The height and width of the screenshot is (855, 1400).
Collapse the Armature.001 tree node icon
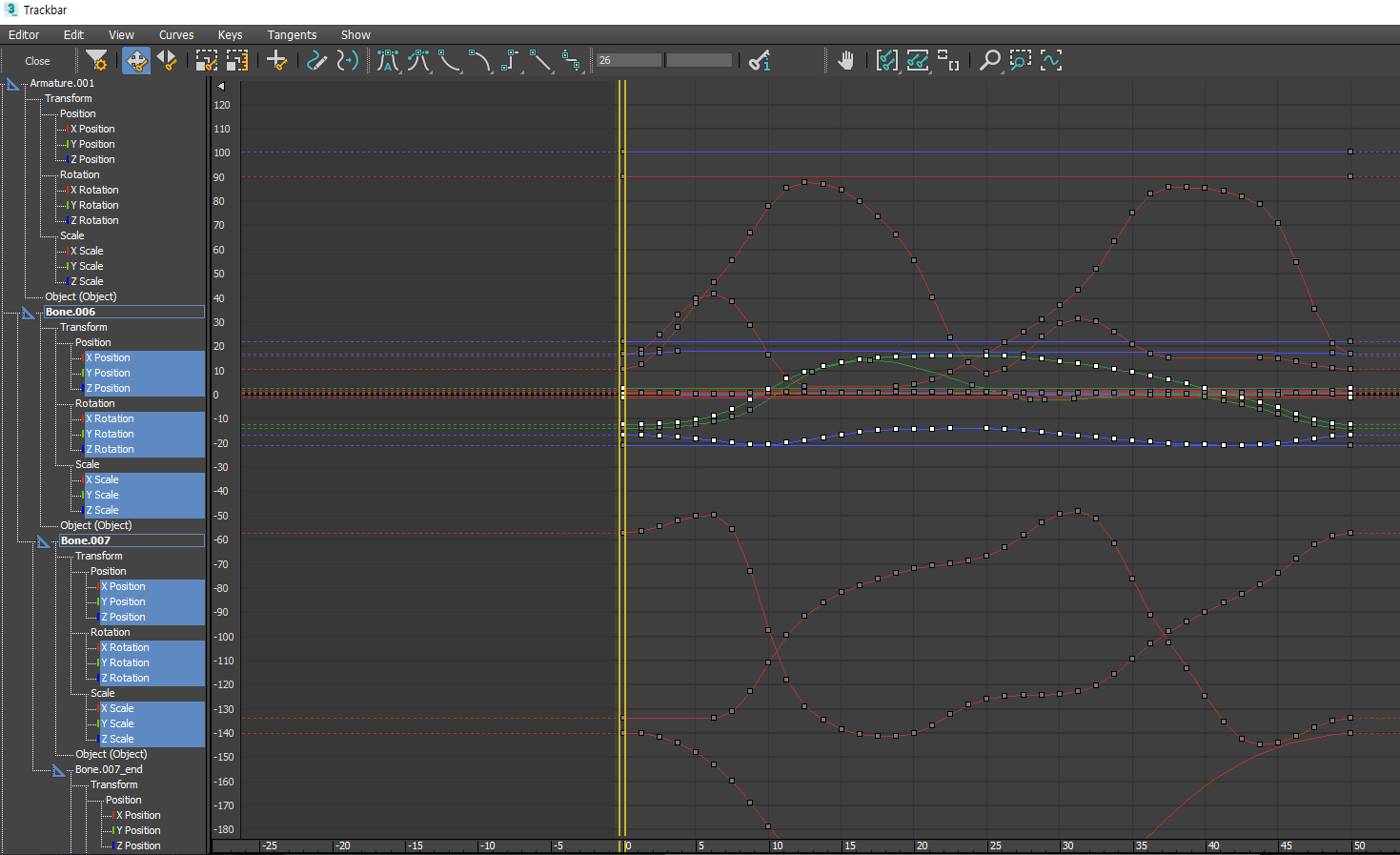(x=13, y=84)
